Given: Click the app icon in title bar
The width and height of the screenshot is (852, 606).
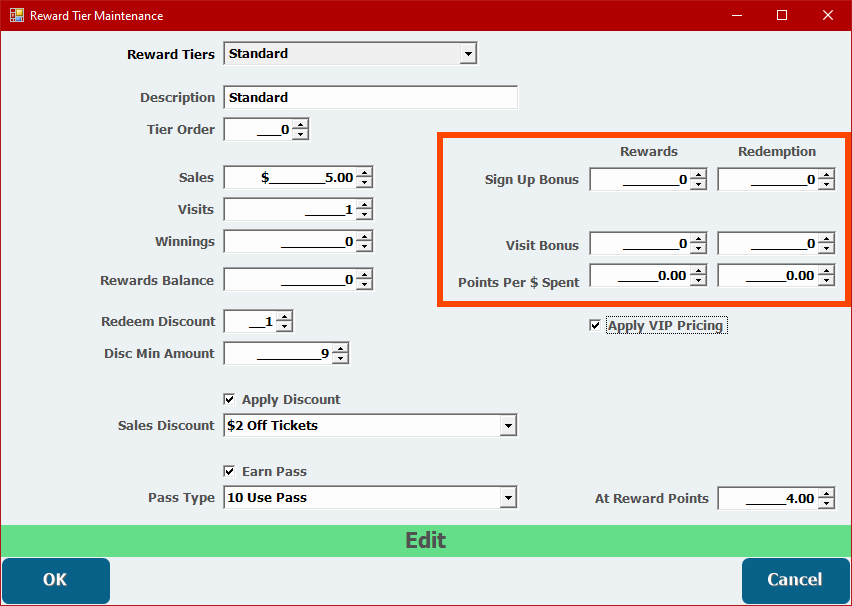Looking at the screenshot, I should tap(16, 16).
